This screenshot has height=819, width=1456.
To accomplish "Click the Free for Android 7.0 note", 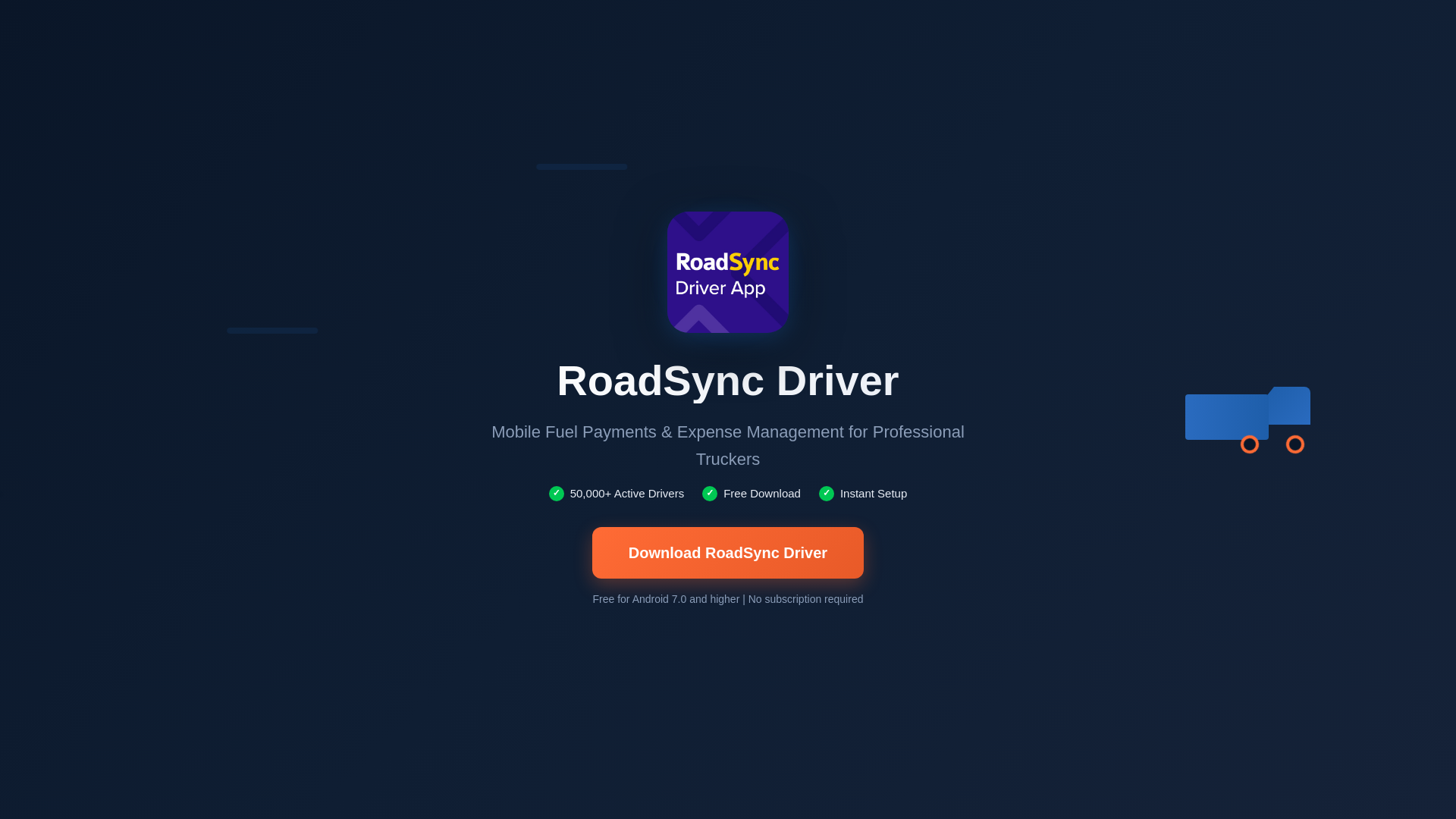I will (728, 599).
